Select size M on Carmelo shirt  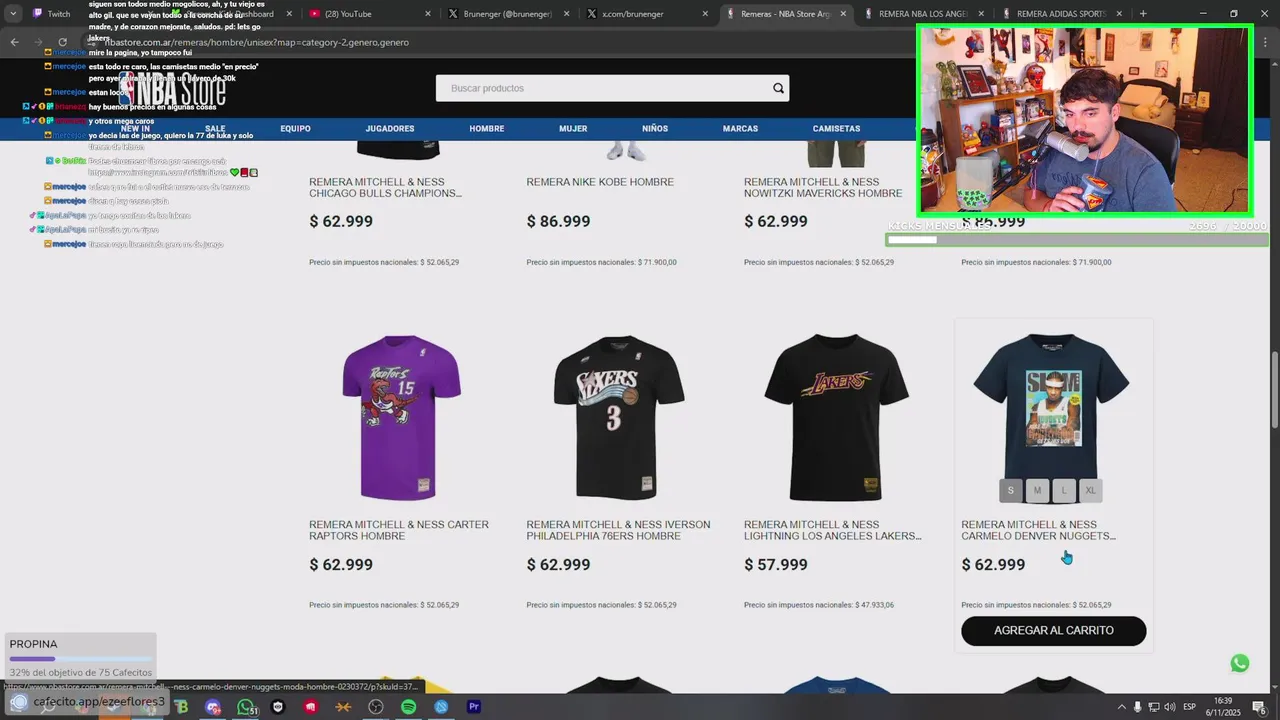(1037, 490)
